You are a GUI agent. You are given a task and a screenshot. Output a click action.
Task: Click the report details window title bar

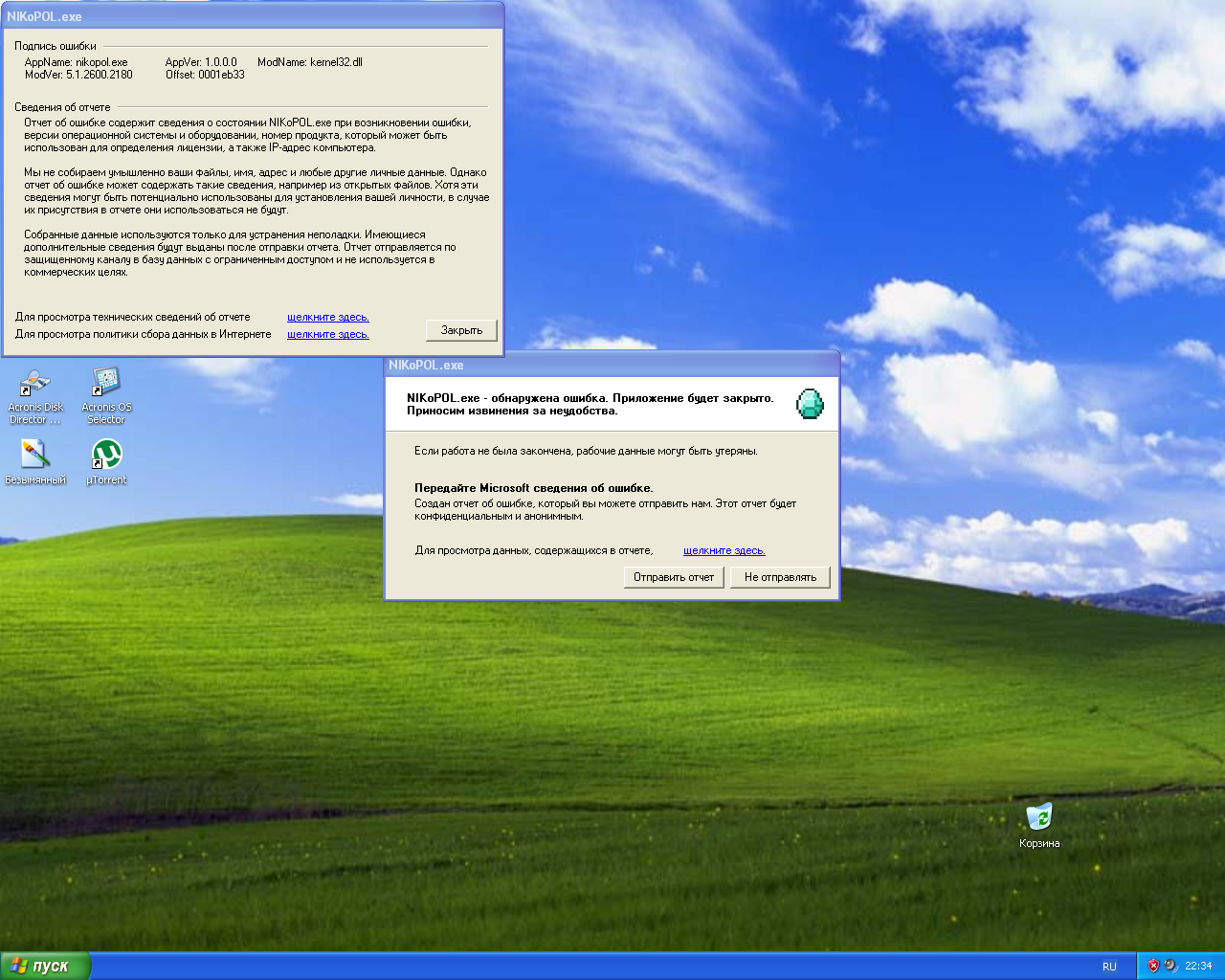click(x=253, y=16)
